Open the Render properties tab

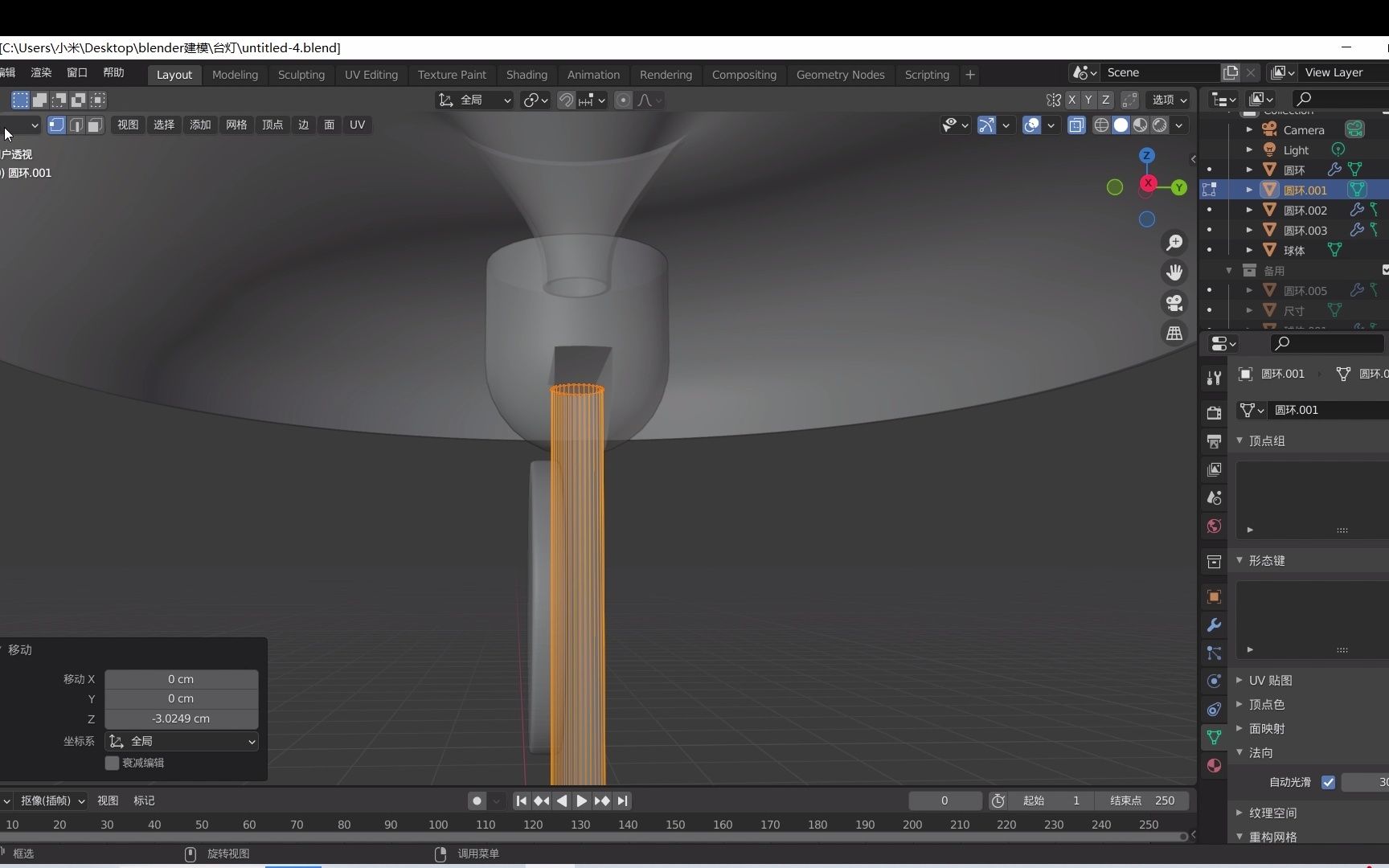[x=1213, y=412]
